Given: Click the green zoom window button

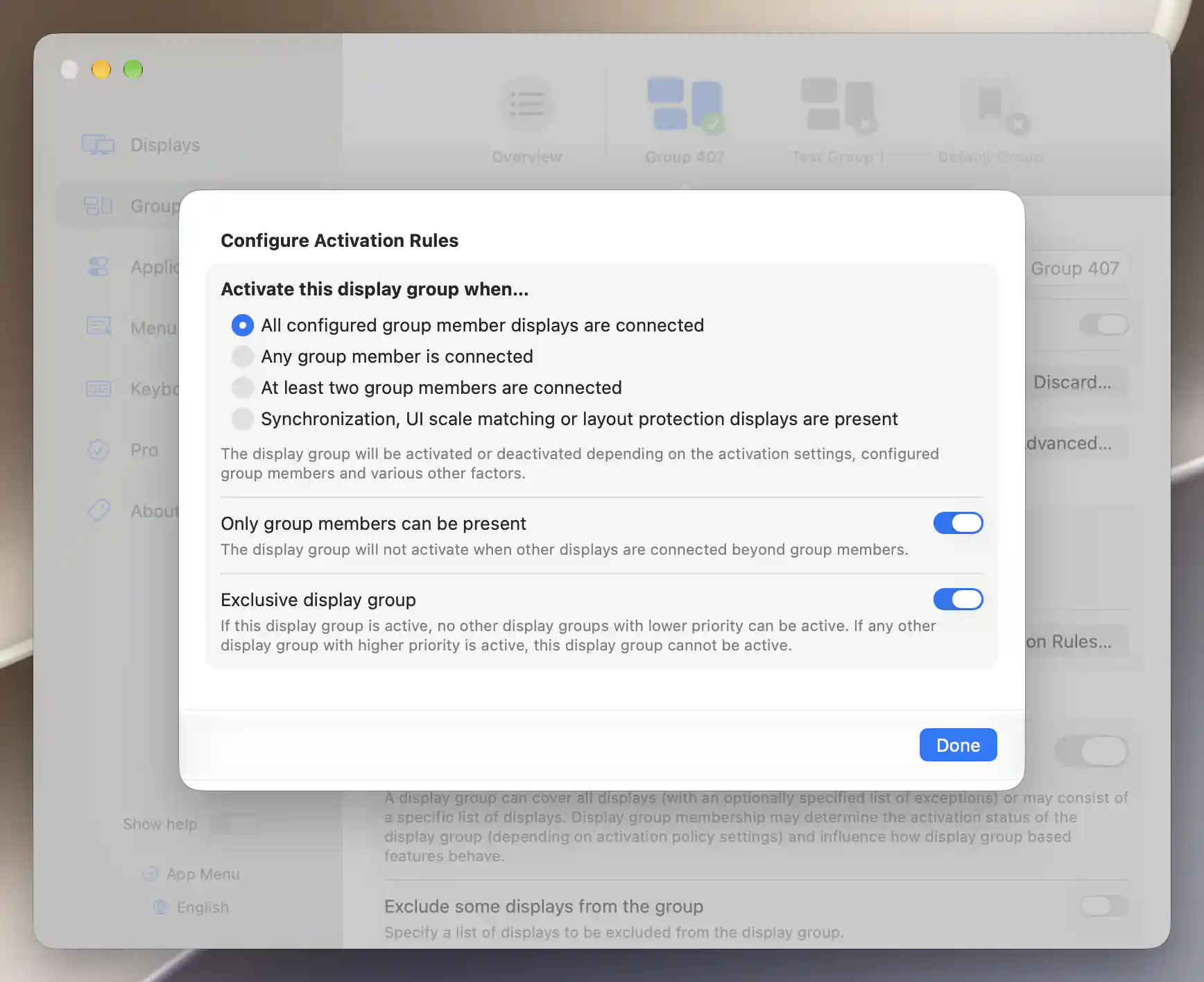Looking at the screenshot, I should [x=133, y=69].
